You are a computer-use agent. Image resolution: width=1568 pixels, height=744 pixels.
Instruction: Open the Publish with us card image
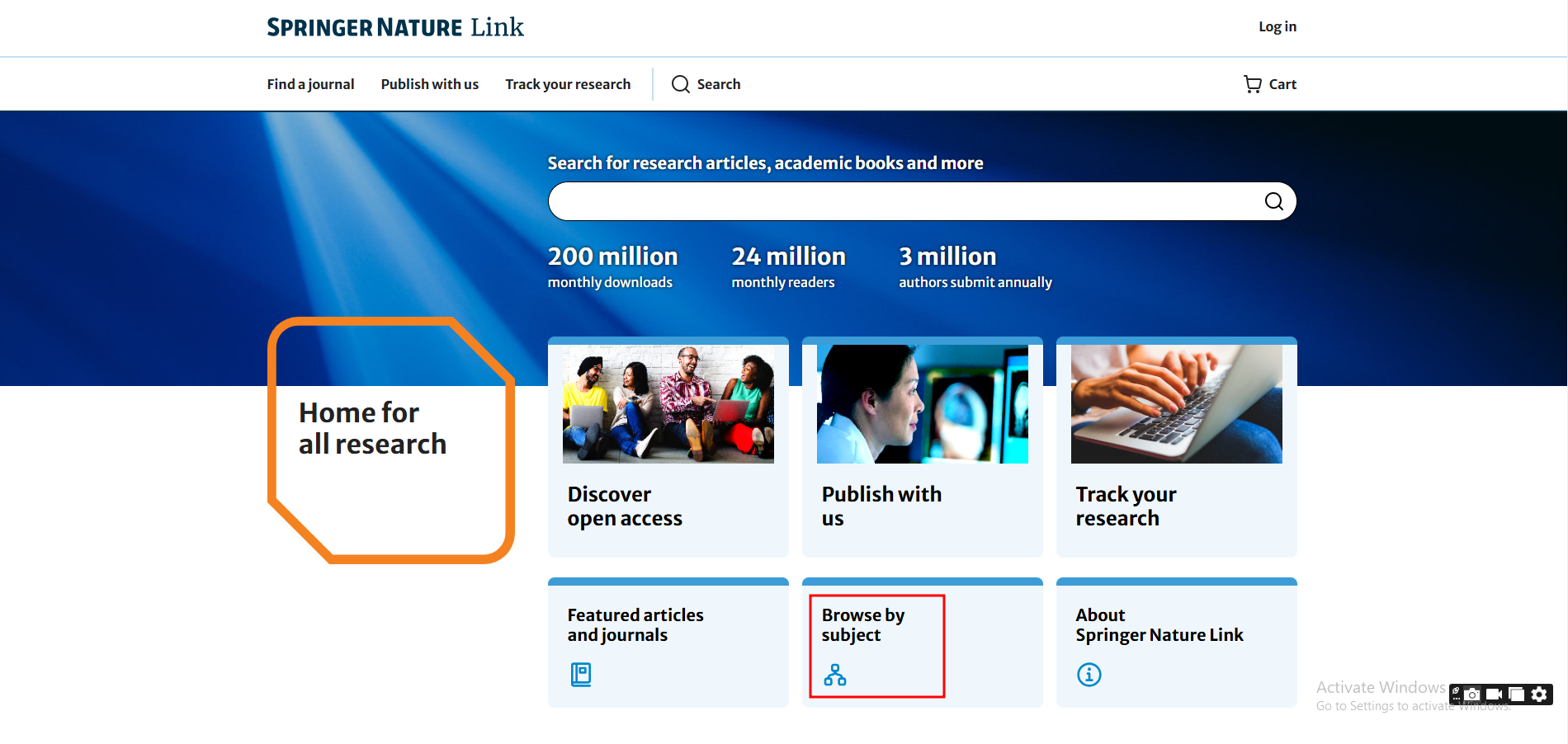pos(923,404)
